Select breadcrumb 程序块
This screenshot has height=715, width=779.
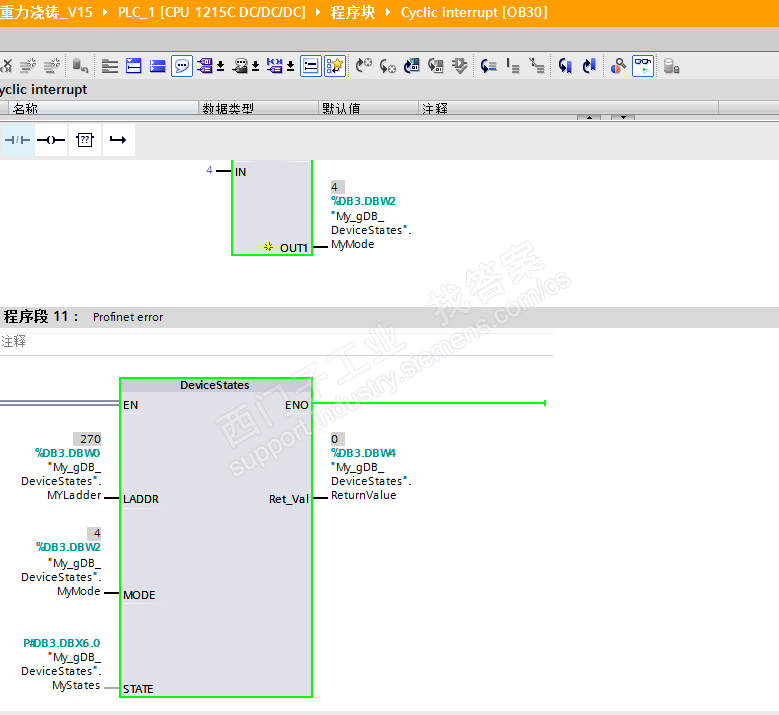pos(353,12)
